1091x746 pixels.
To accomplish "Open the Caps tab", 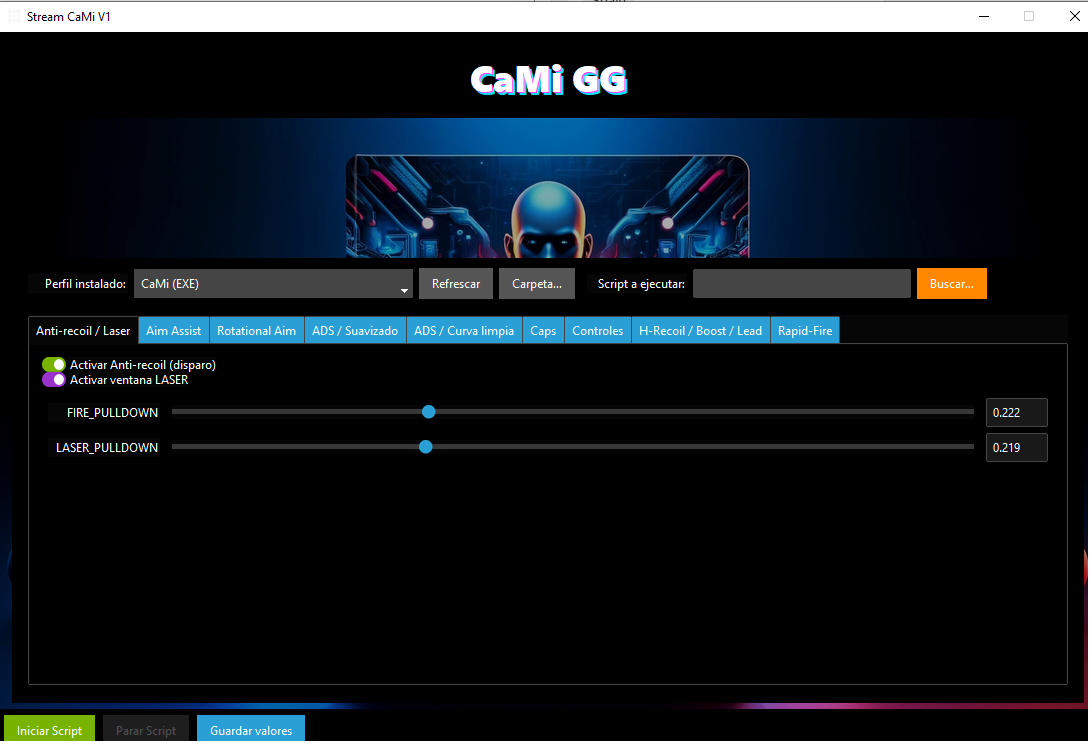I will 542,330.
